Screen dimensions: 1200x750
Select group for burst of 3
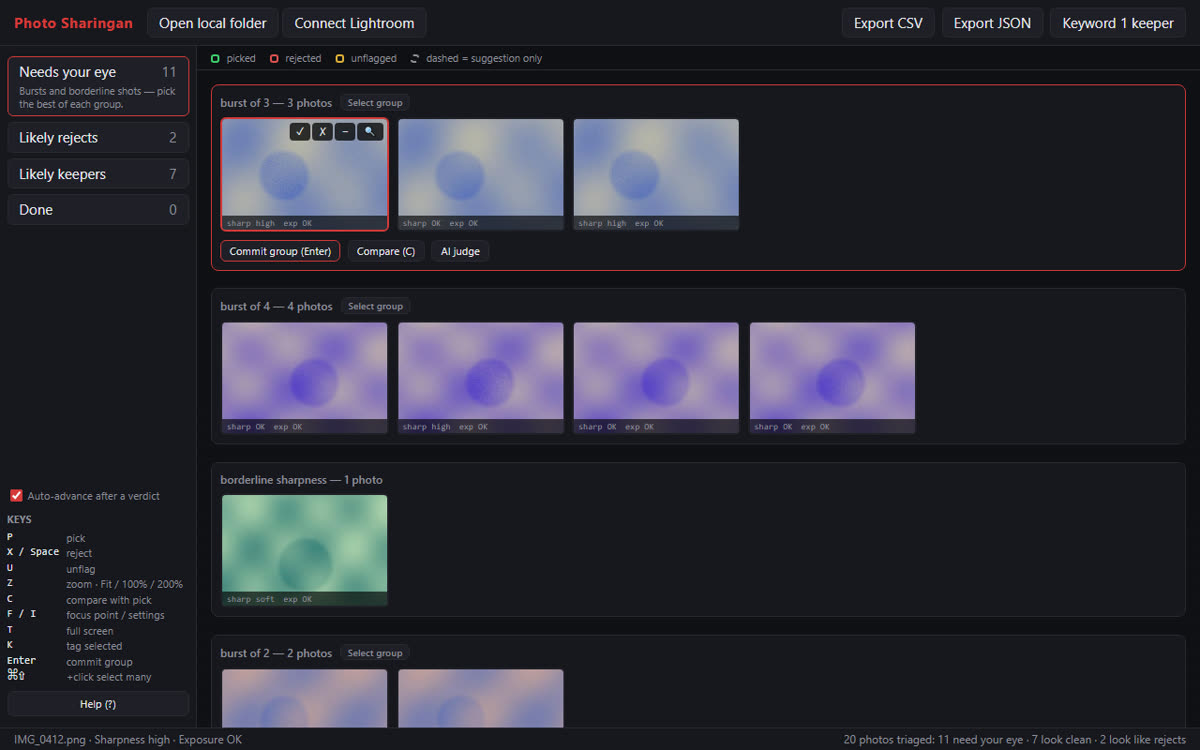(375, 103)
